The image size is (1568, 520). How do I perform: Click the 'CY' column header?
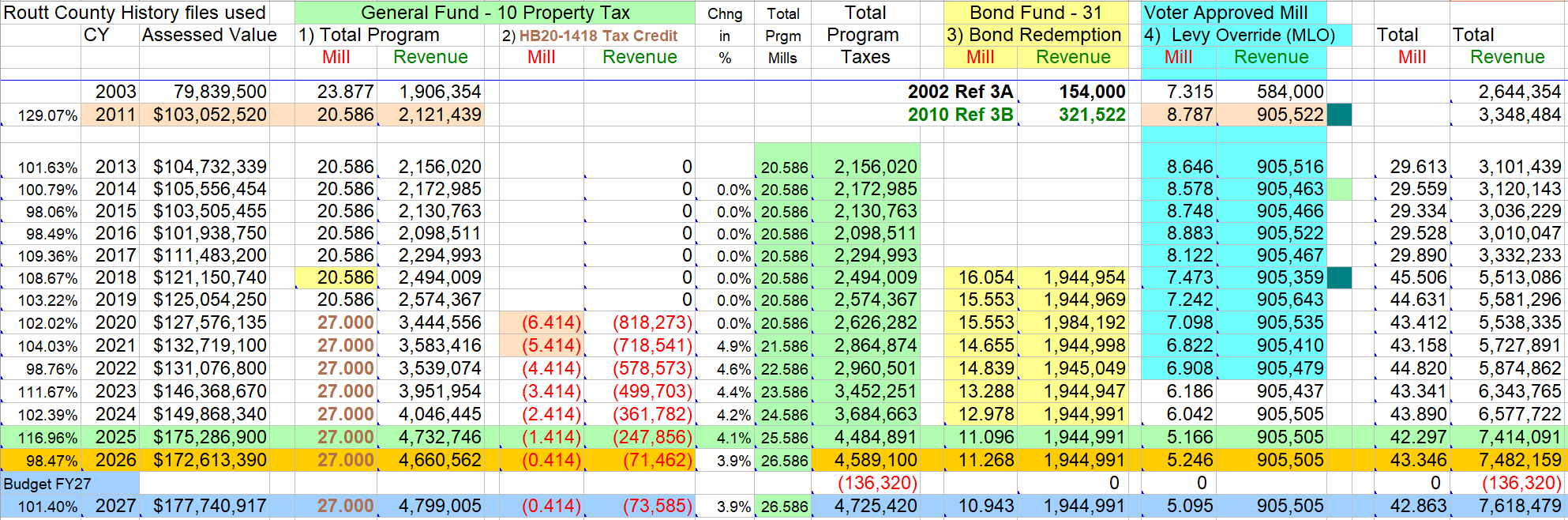[96, 35]
